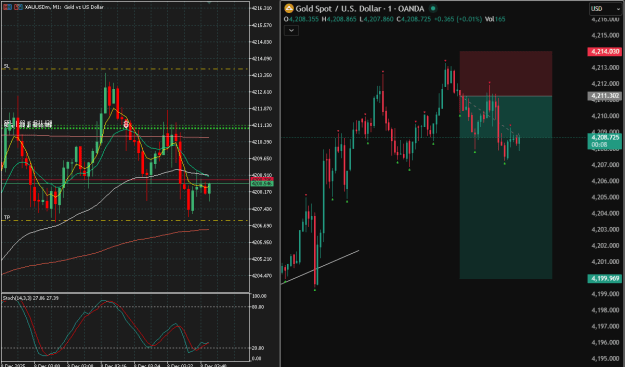The width and height of the screenshot is (625, 367).
Task: Click the Gold Spot / U.S. Dollar symbol title
Action: [360, 9]
